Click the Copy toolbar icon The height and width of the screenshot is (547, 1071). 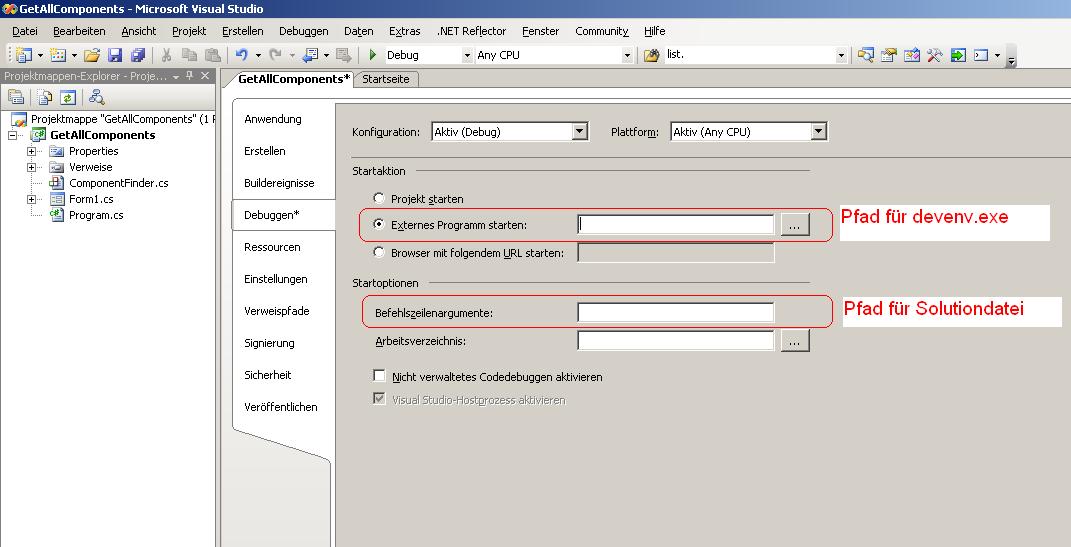click(x=189, y=55)
